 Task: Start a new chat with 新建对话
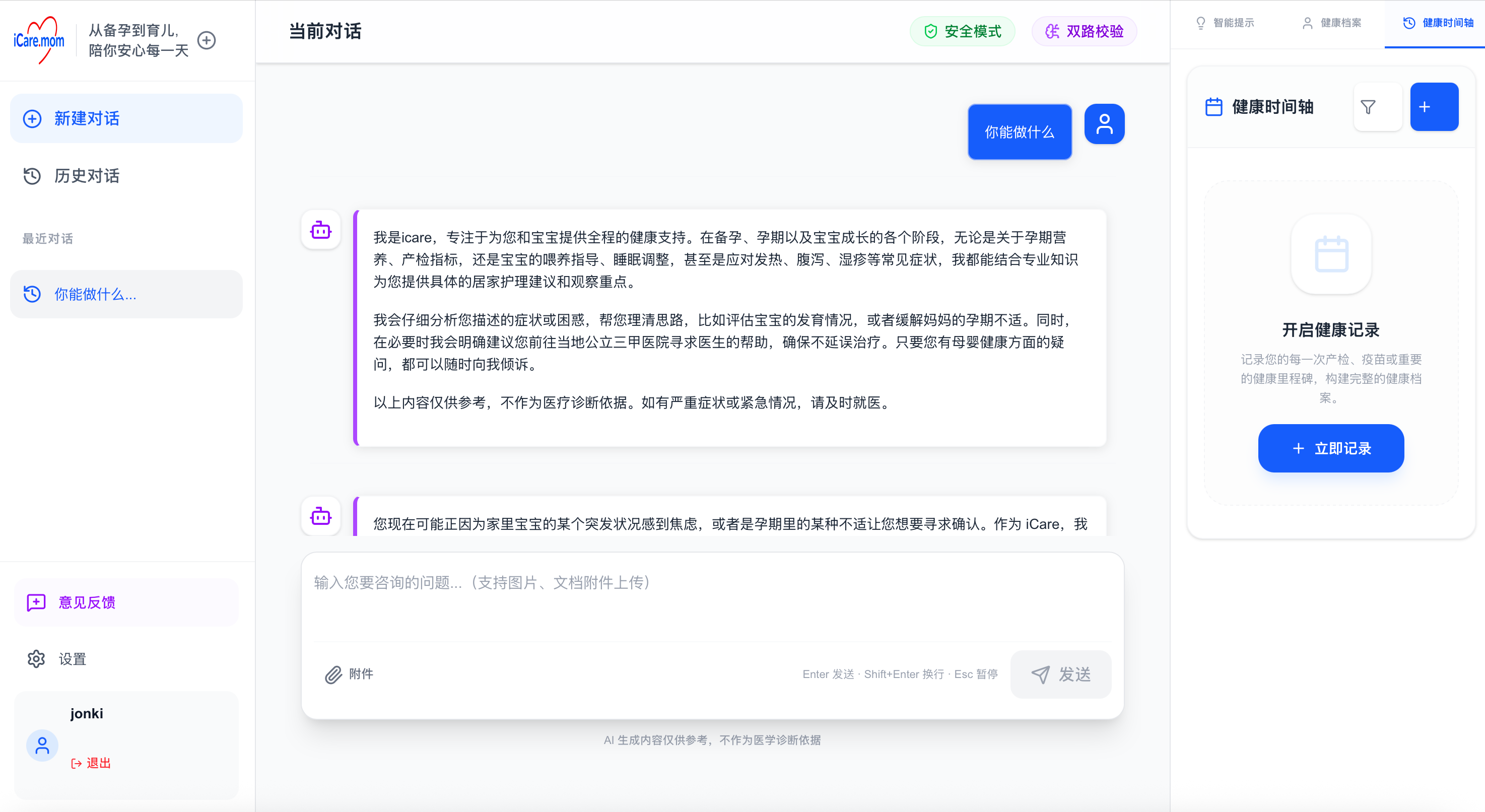126,119
